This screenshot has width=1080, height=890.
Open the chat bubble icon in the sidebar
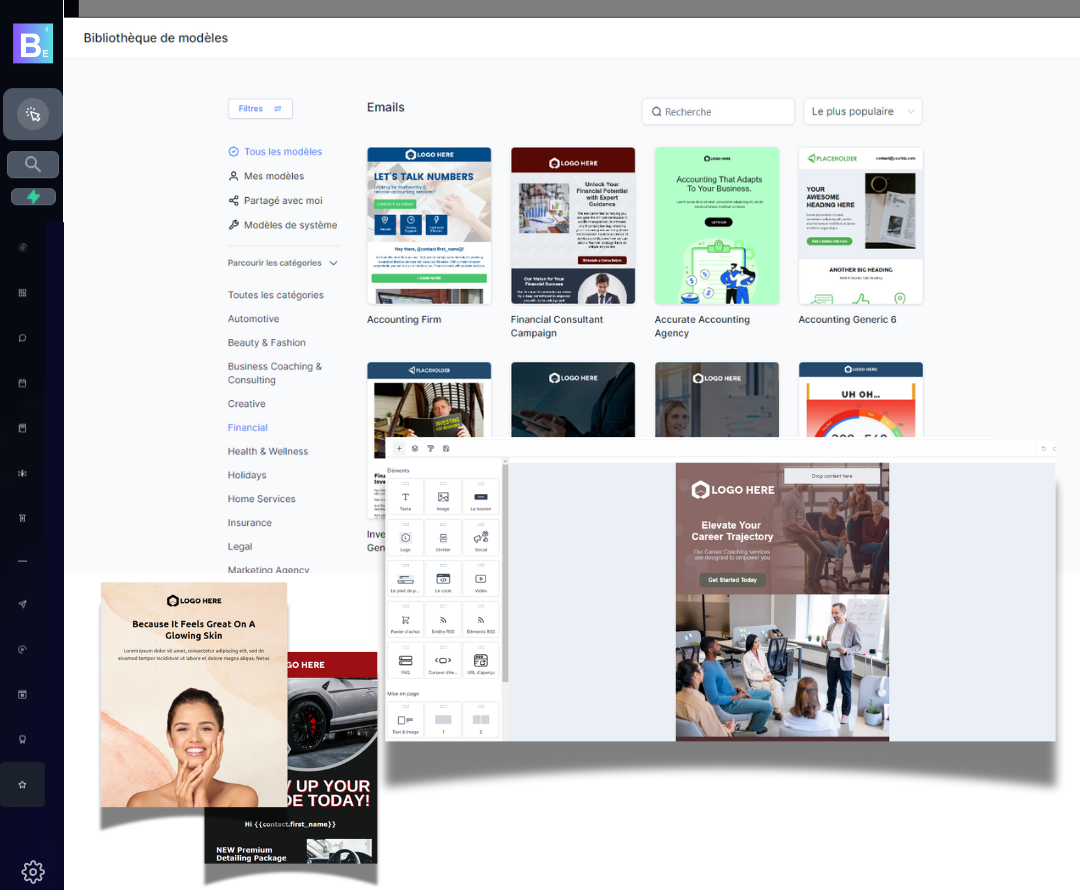pos(22,338)
